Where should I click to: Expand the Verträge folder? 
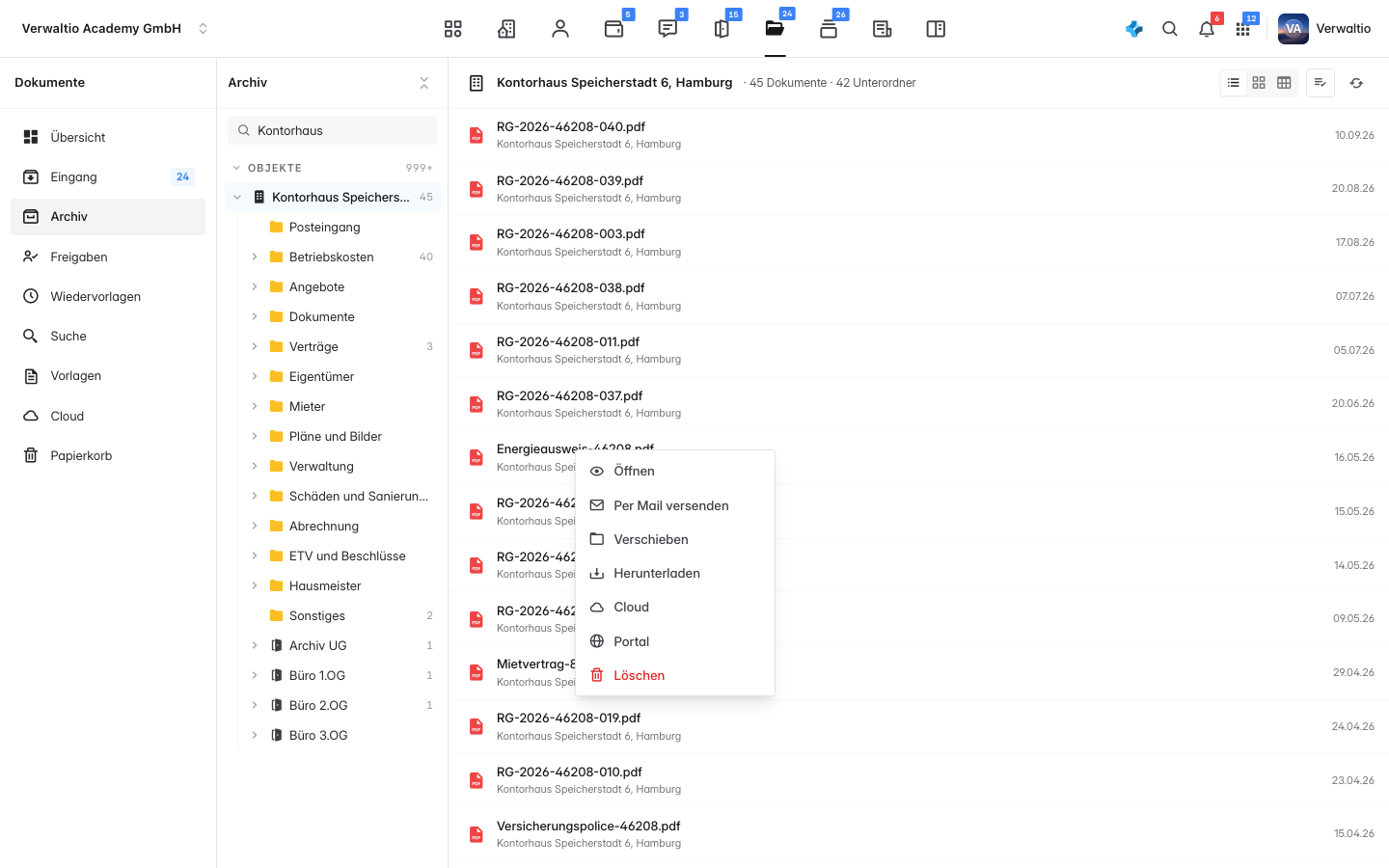click(255, 346)
